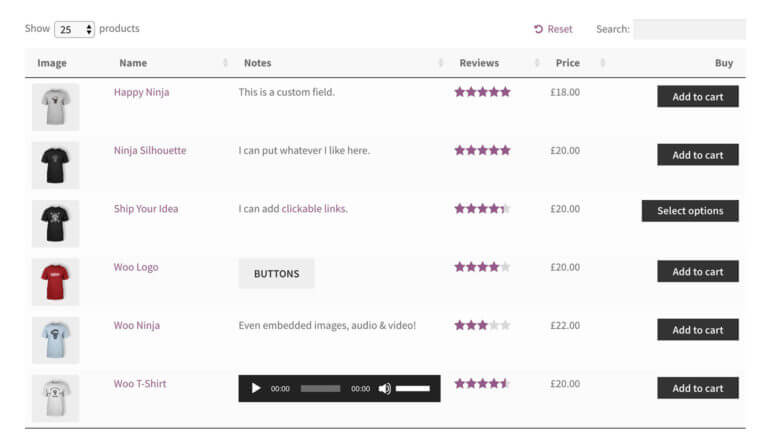Viewport: 770px width, 436px height.
Task: Sort table by Reviews column arrows
Action: tap(537, 63)
